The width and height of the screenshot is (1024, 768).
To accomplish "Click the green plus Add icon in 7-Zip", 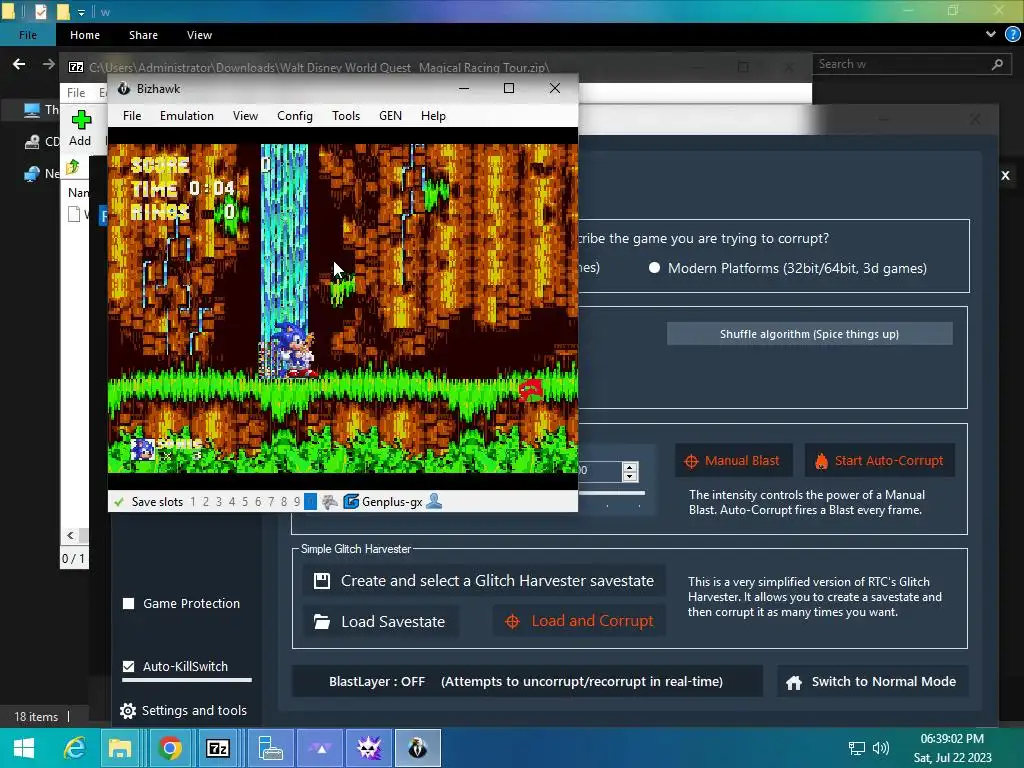I will 81,120.
